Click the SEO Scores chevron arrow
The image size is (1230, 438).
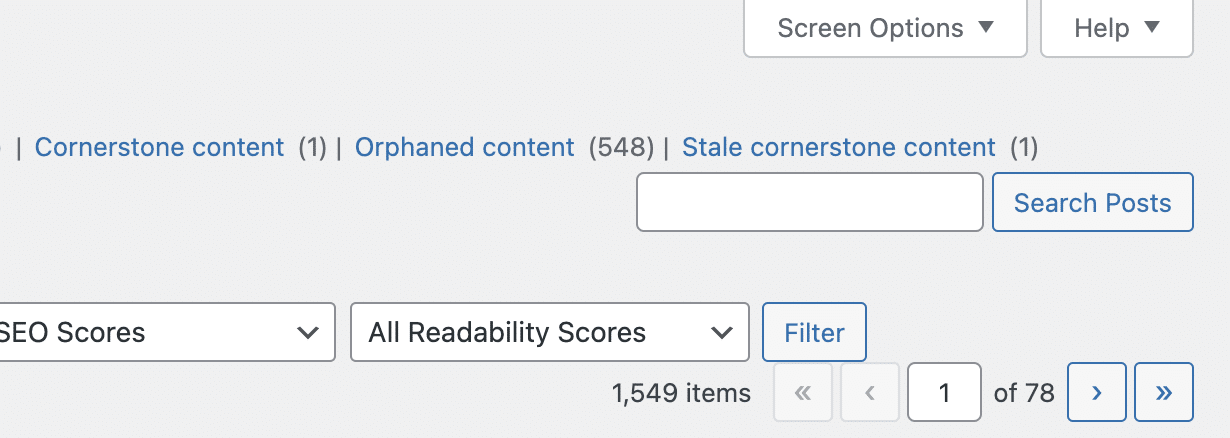coord(307,332)
